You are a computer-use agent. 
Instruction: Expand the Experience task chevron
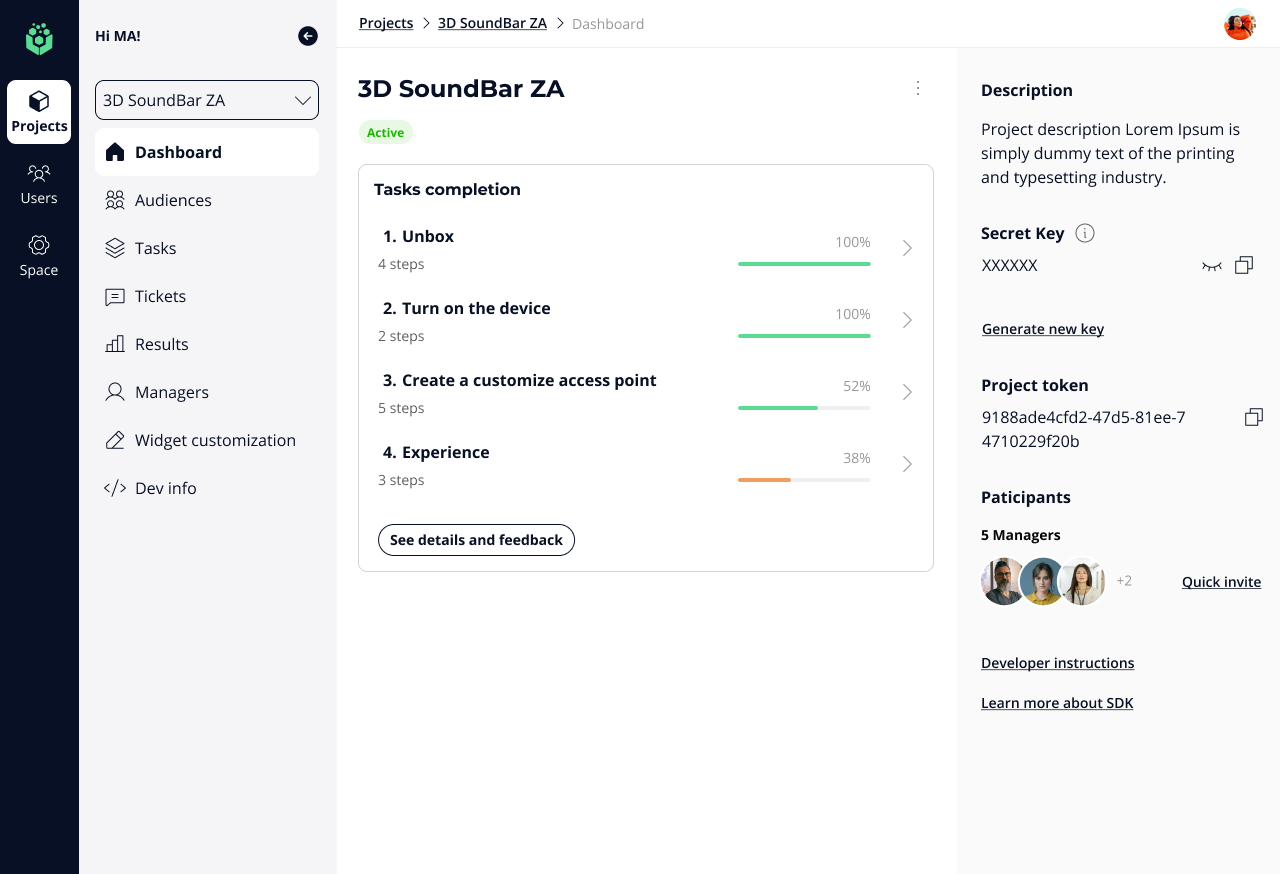click(907, 464)
